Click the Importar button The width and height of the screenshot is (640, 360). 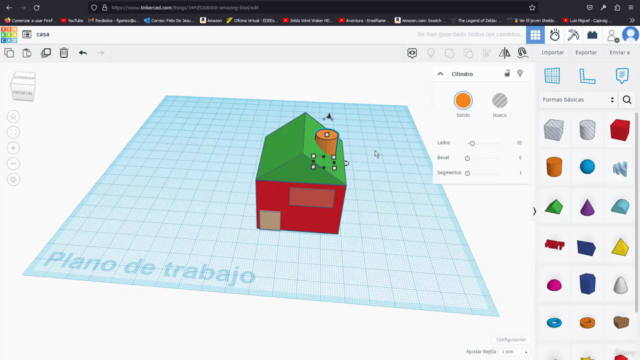coord(552,52)
